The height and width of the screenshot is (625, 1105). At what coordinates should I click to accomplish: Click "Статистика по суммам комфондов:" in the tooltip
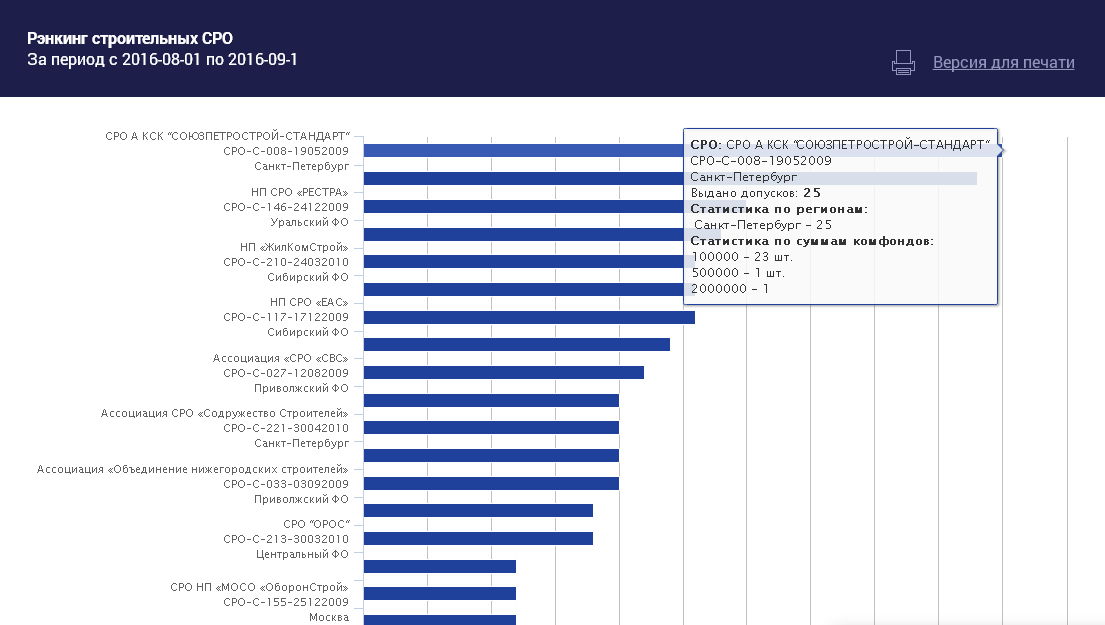pos(812,241)
